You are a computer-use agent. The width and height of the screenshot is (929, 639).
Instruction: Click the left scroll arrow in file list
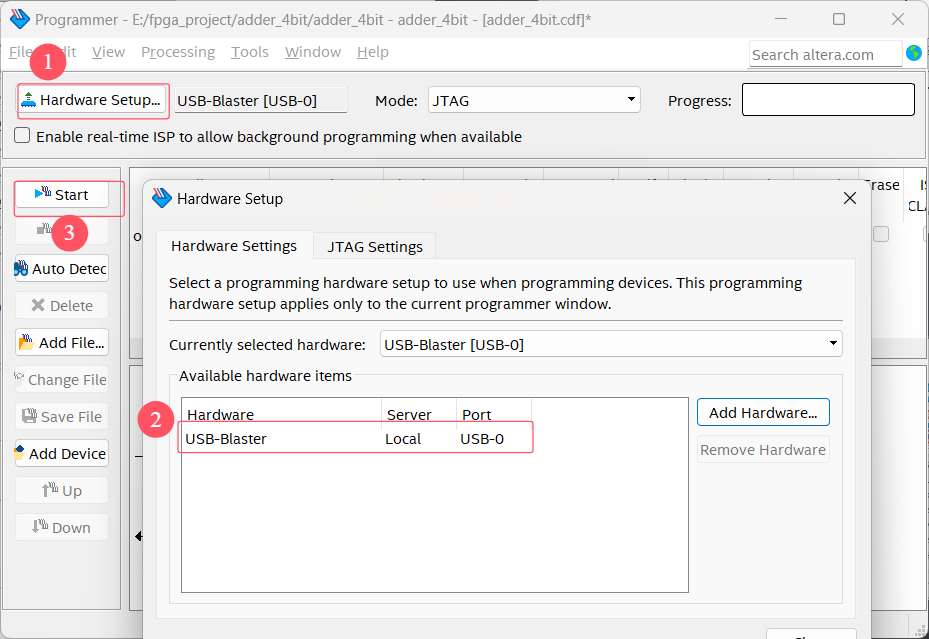[x=138, y=537]
